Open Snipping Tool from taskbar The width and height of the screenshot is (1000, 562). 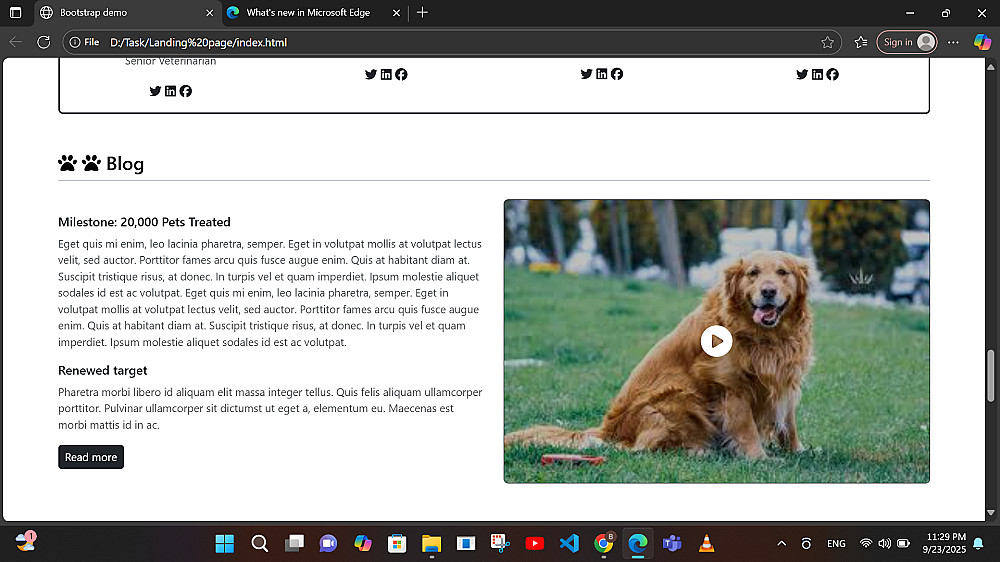[x=500, y=544]
